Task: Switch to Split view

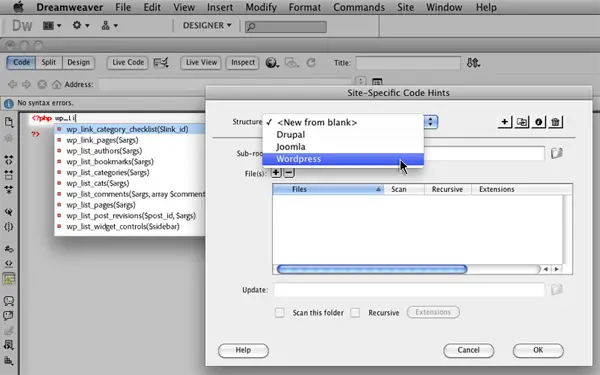Action: click(x=49, y=62)
